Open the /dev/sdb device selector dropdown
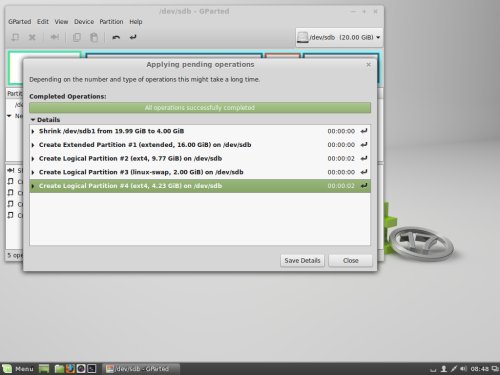 pyautogui.click(x=339, y=37)
